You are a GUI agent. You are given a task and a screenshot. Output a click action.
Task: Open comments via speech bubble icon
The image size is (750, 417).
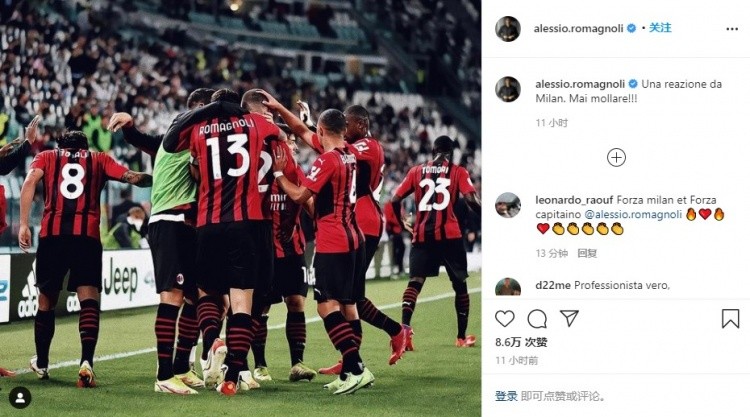(x=537, y=318)
